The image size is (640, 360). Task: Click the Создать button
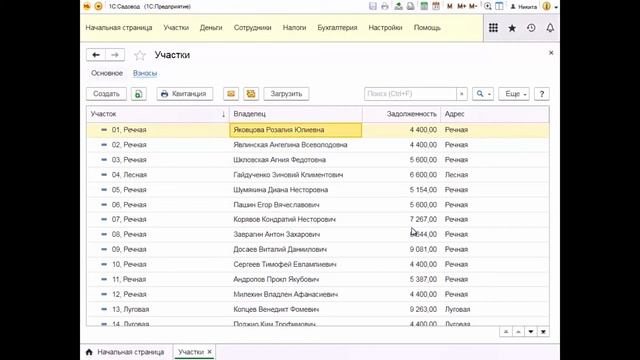(x=106, y=94)
